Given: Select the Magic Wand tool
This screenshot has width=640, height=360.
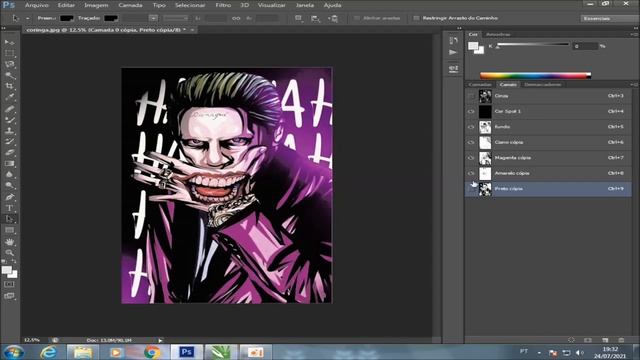Looking at the screenshot, I should tap(9, 75).
